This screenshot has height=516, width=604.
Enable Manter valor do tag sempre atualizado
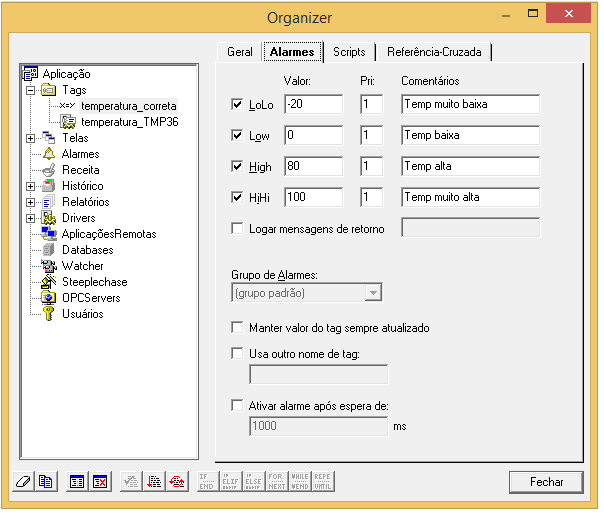[237, 327]
